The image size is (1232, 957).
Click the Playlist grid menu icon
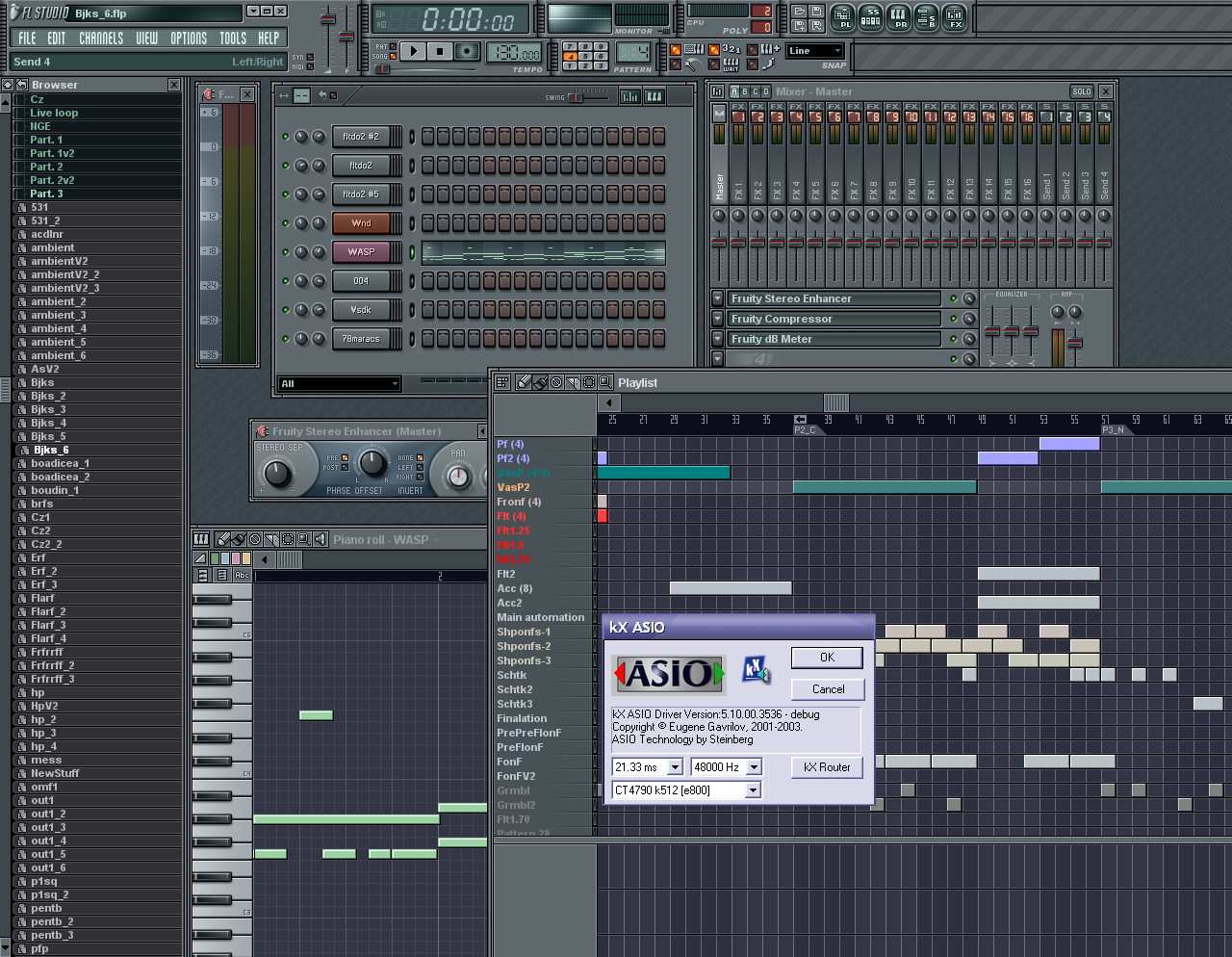(x=502, y=382)
